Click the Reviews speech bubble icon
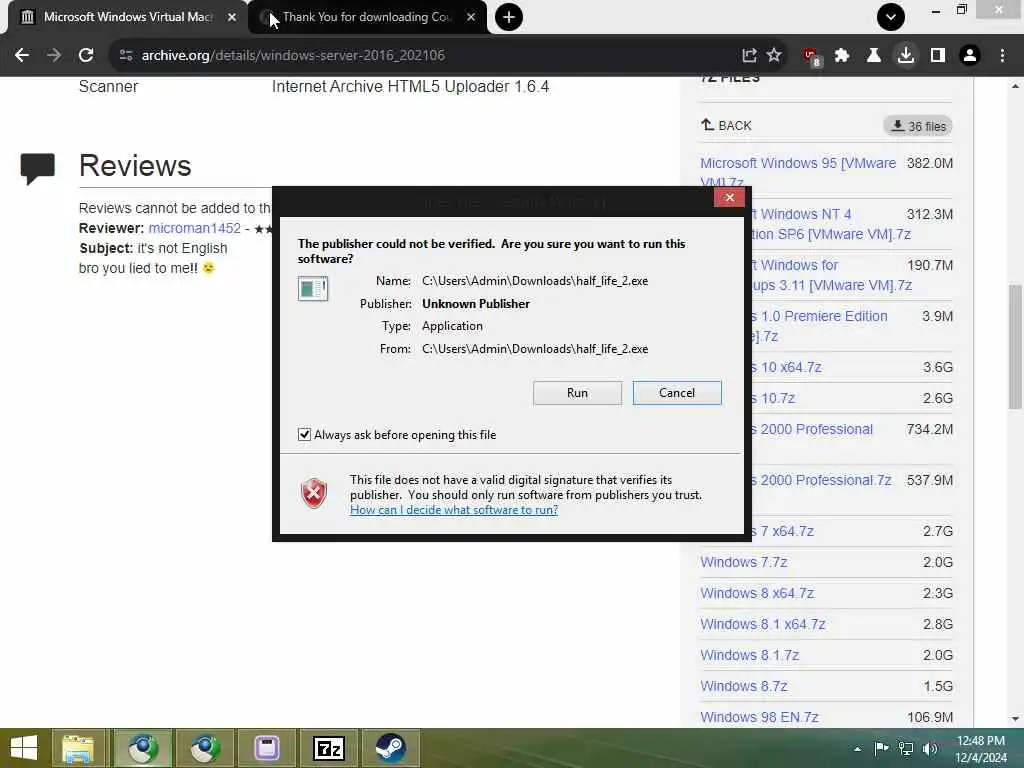Screen dimensions: 1024x768 tap(37, 168)
